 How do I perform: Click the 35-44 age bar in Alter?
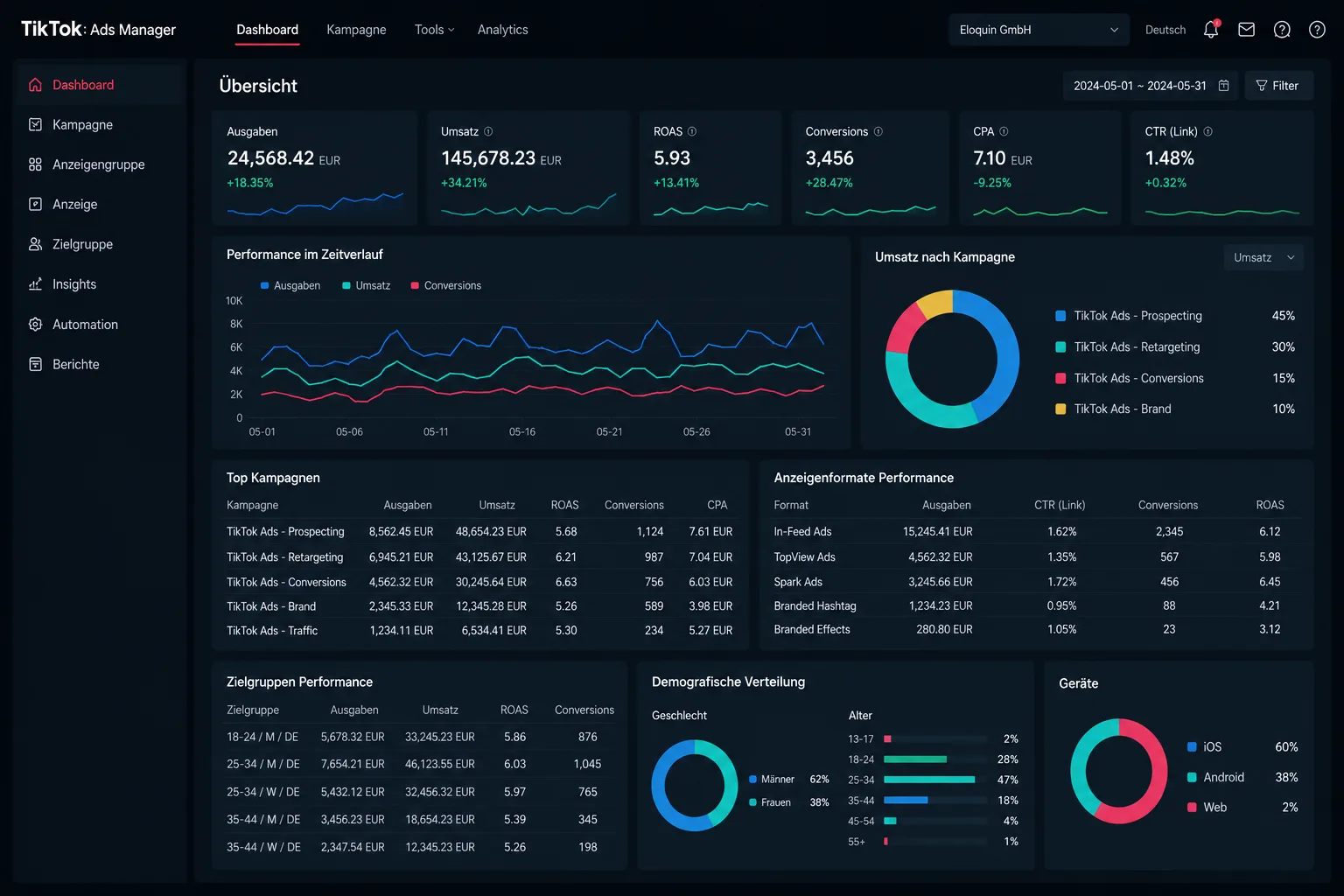(906, 801)
